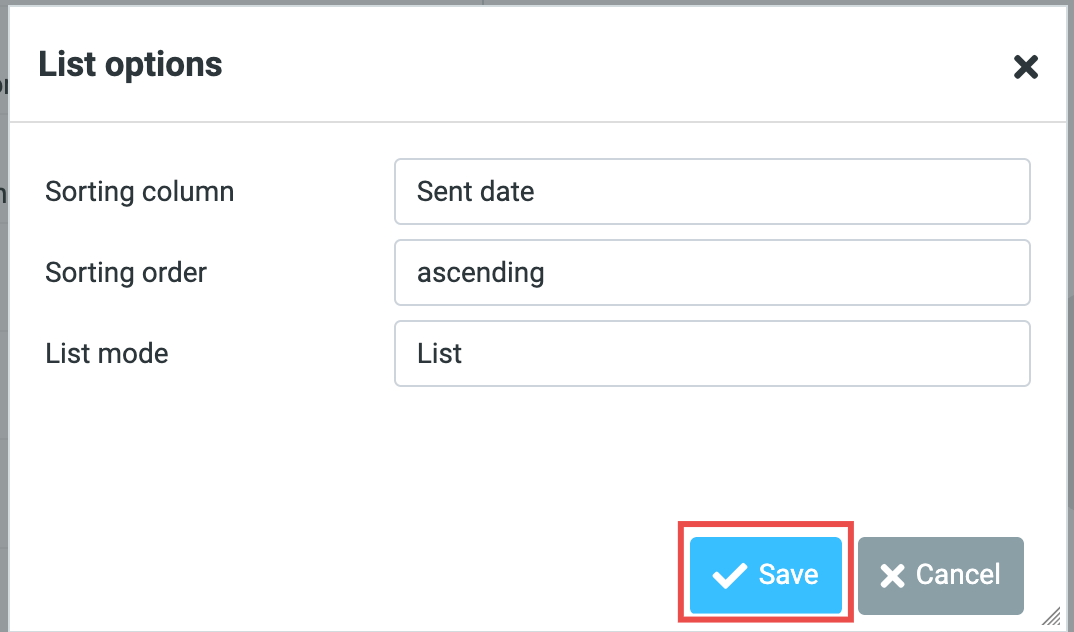
Task: Open the Sorting column dropdown
Action: point(711,191)
